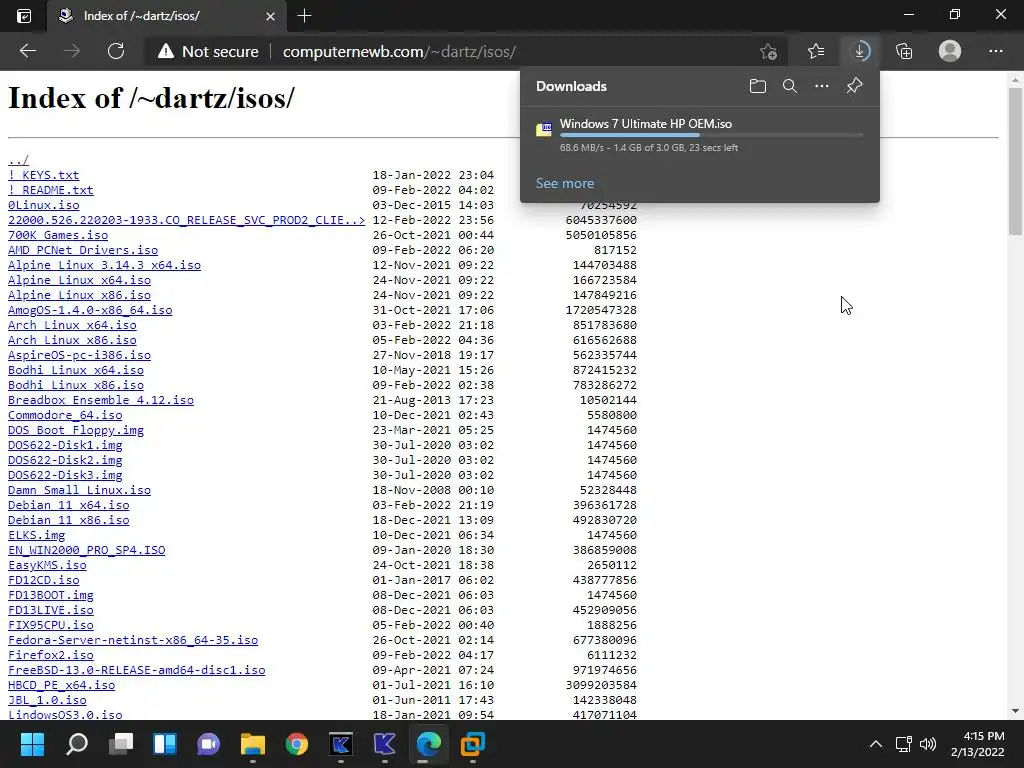
Task: Download EN_WIN2000_PRO_SP4.ISO
Action: (86, 551)
